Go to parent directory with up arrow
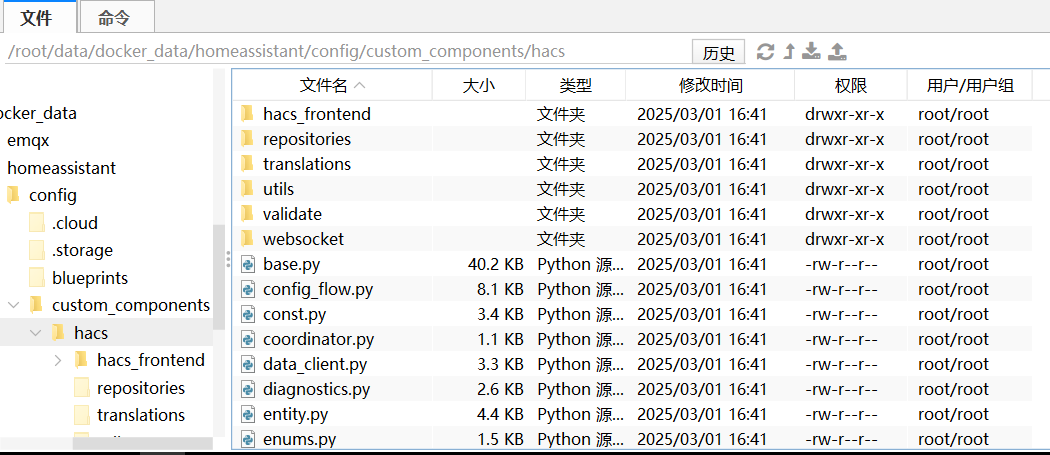The image size is (1050, 455). 789,52
